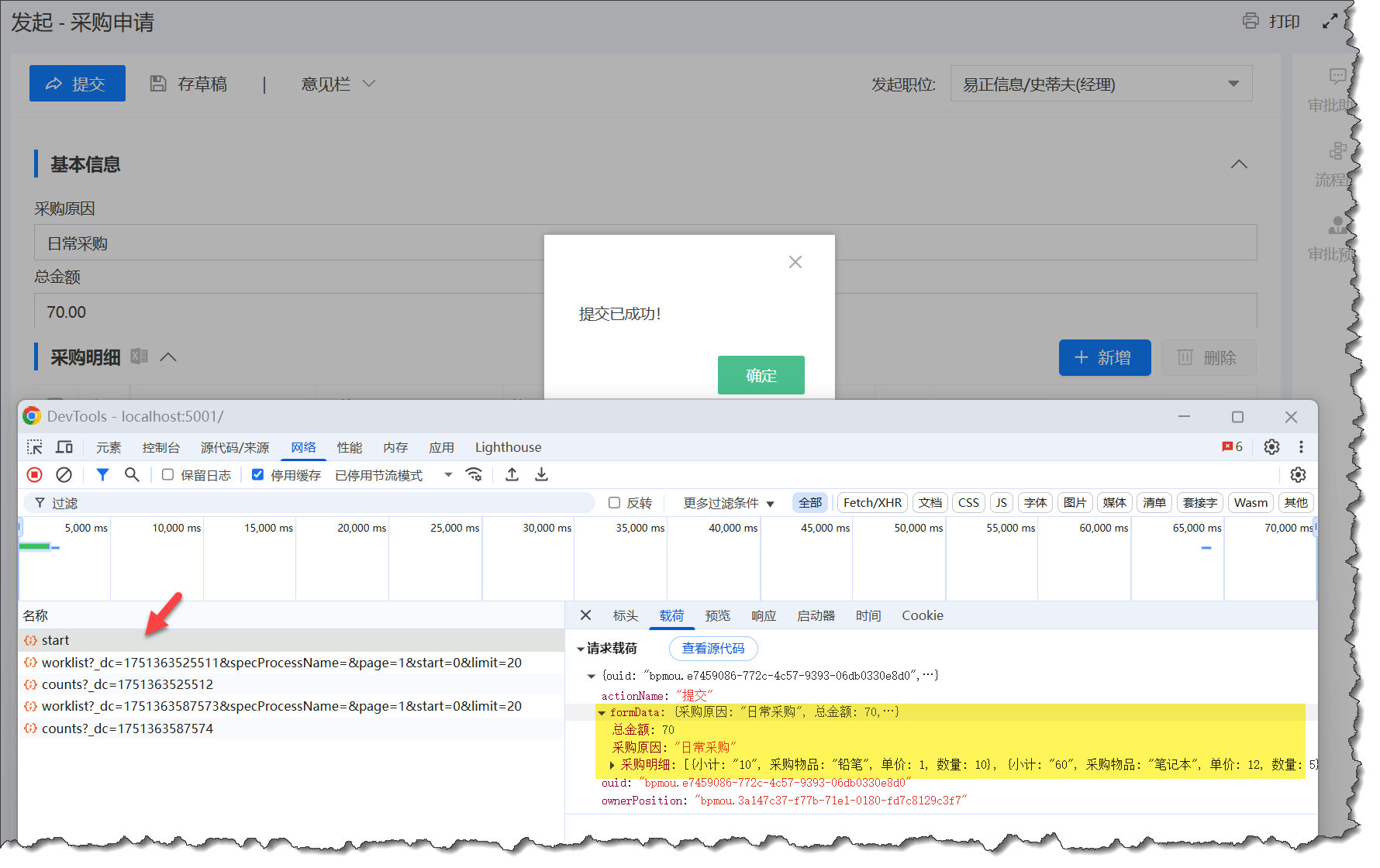Expand the 采购明细 array in payload
The height and width of the screenshot is (868, 1380).
click(x=612, y=765)
